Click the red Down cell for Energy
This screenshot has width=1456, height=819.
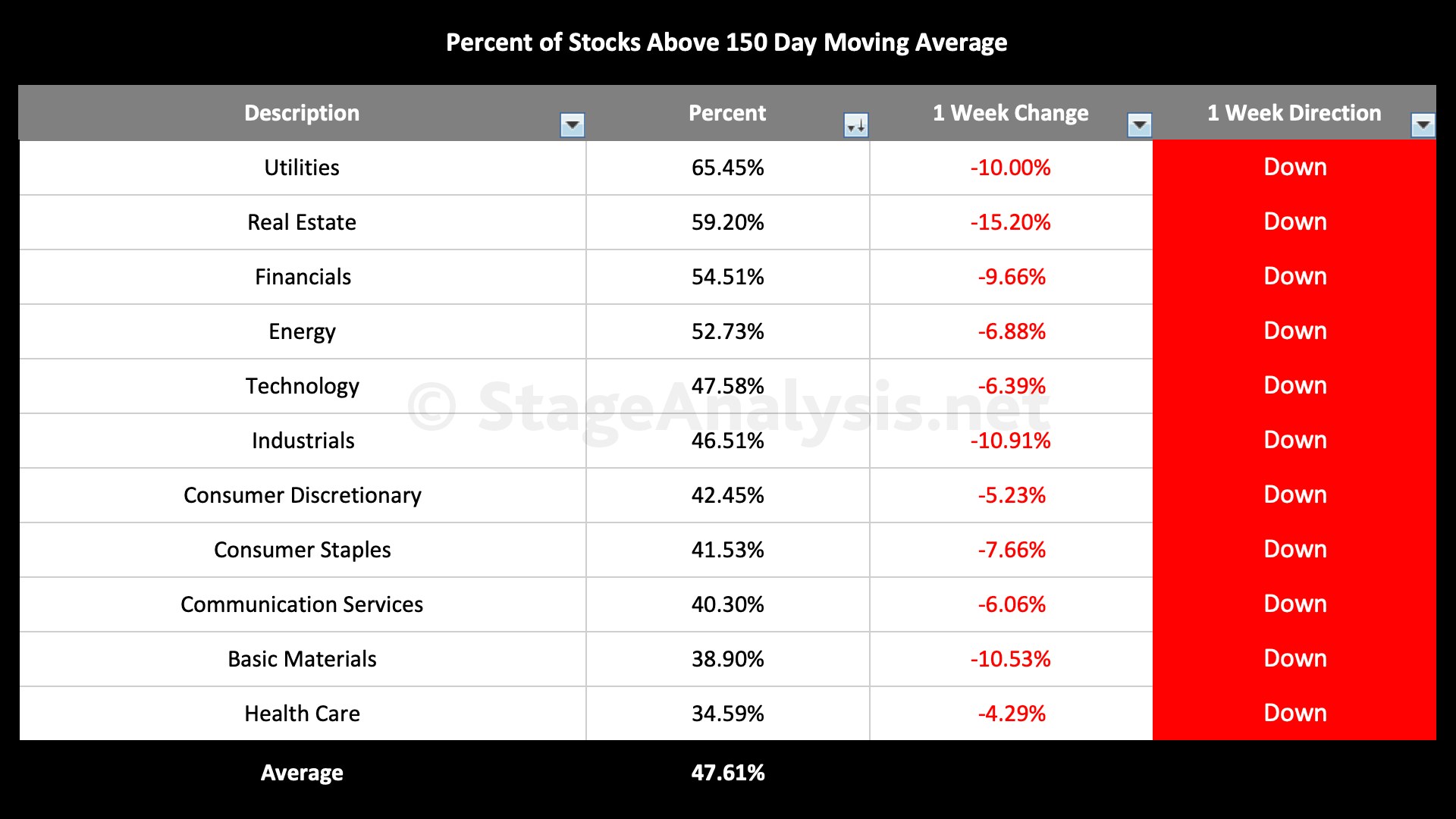[1294, 331]
